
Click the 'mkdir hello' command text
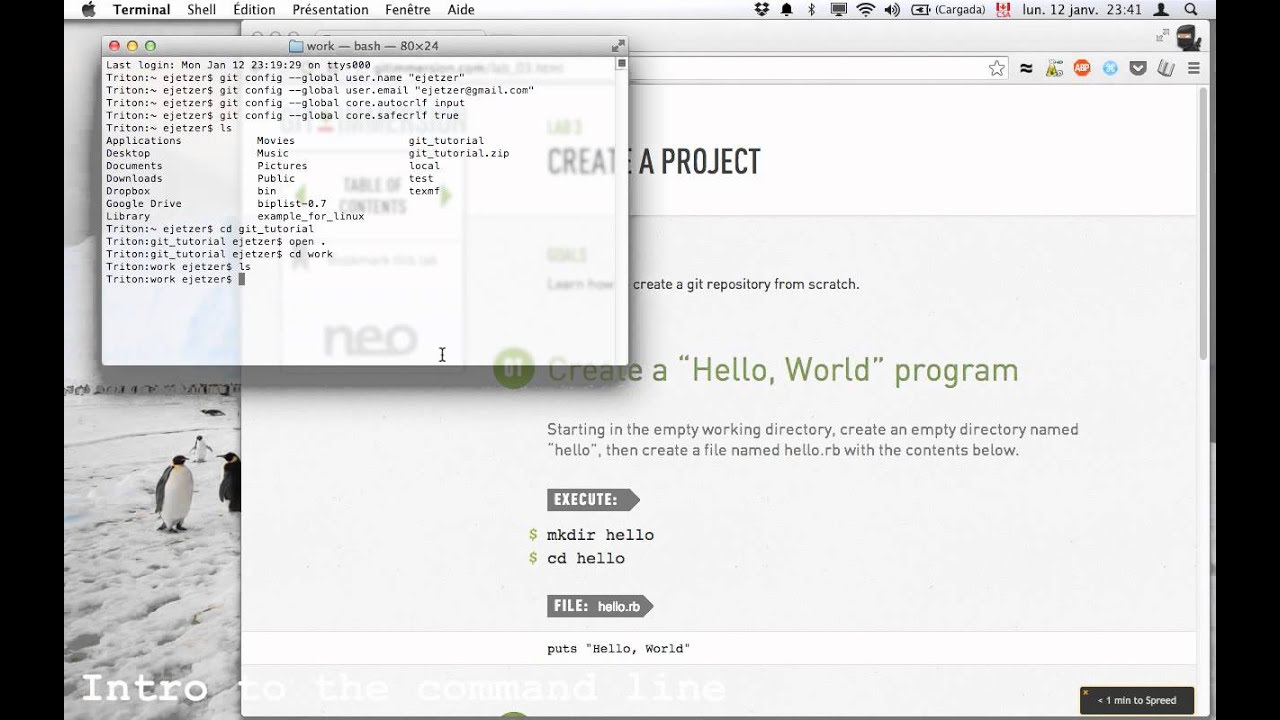(x=600, y=535)
